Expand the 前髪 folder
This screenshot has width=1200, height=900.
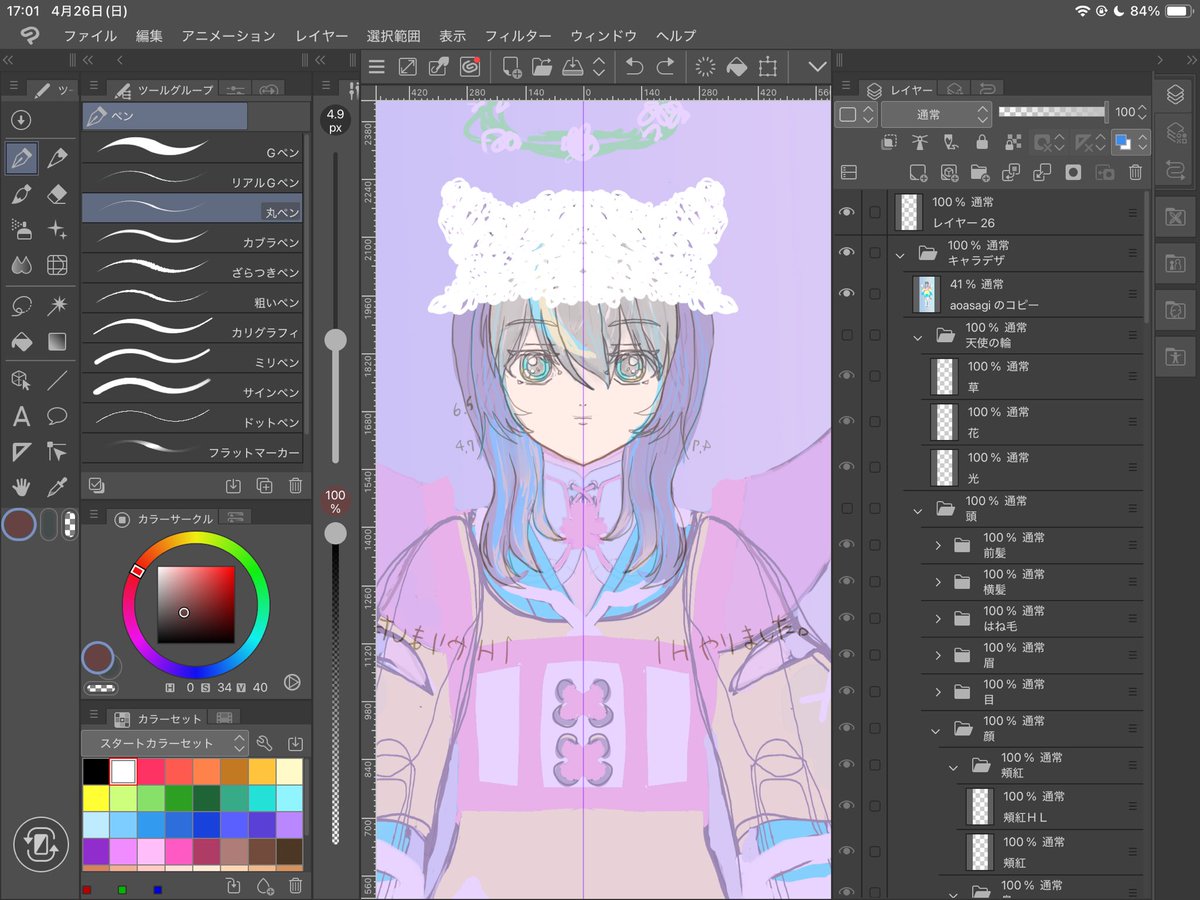coord(938,545)
